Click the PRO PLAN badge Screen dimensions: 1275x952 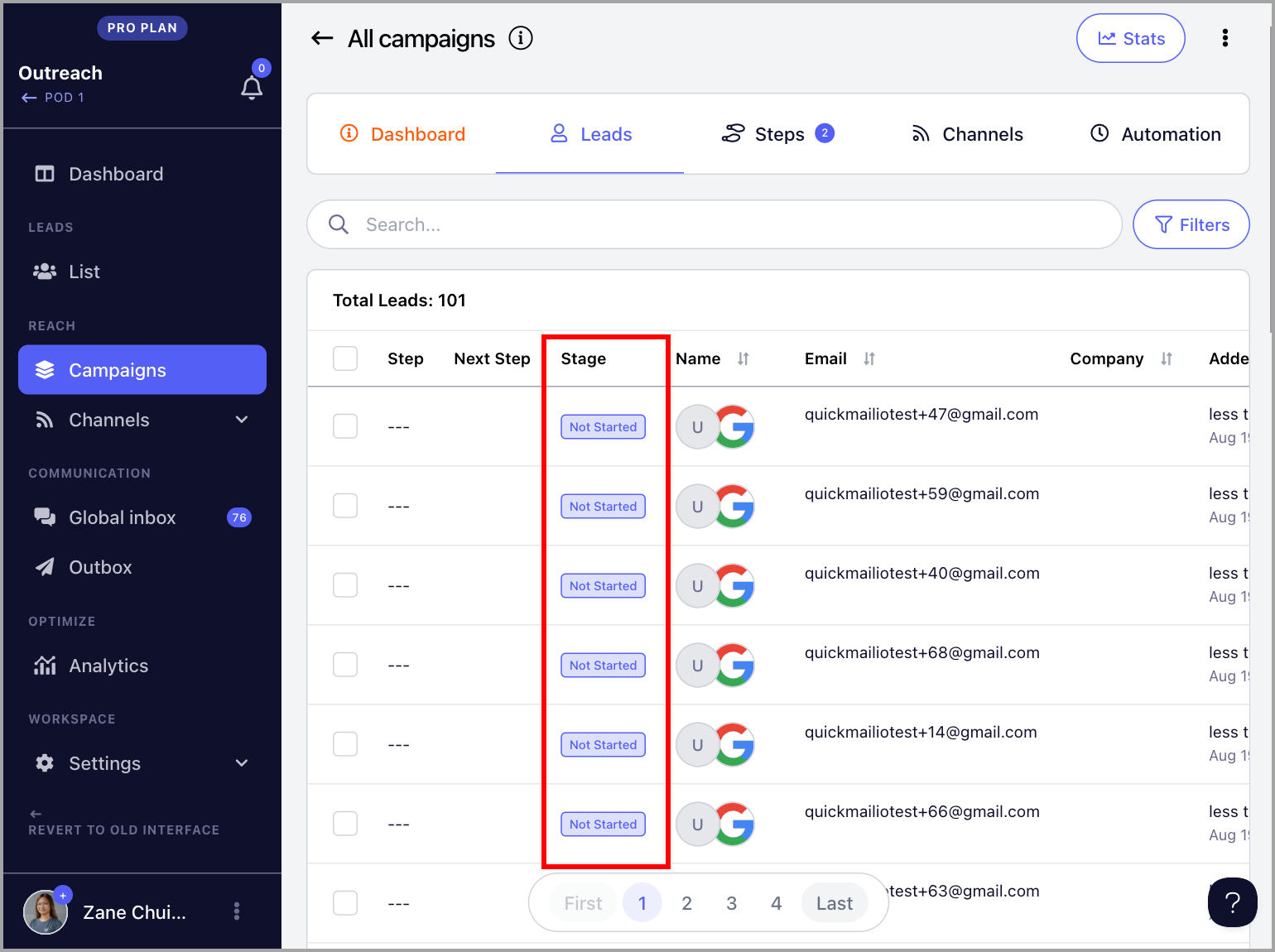[x=142, y=28]
